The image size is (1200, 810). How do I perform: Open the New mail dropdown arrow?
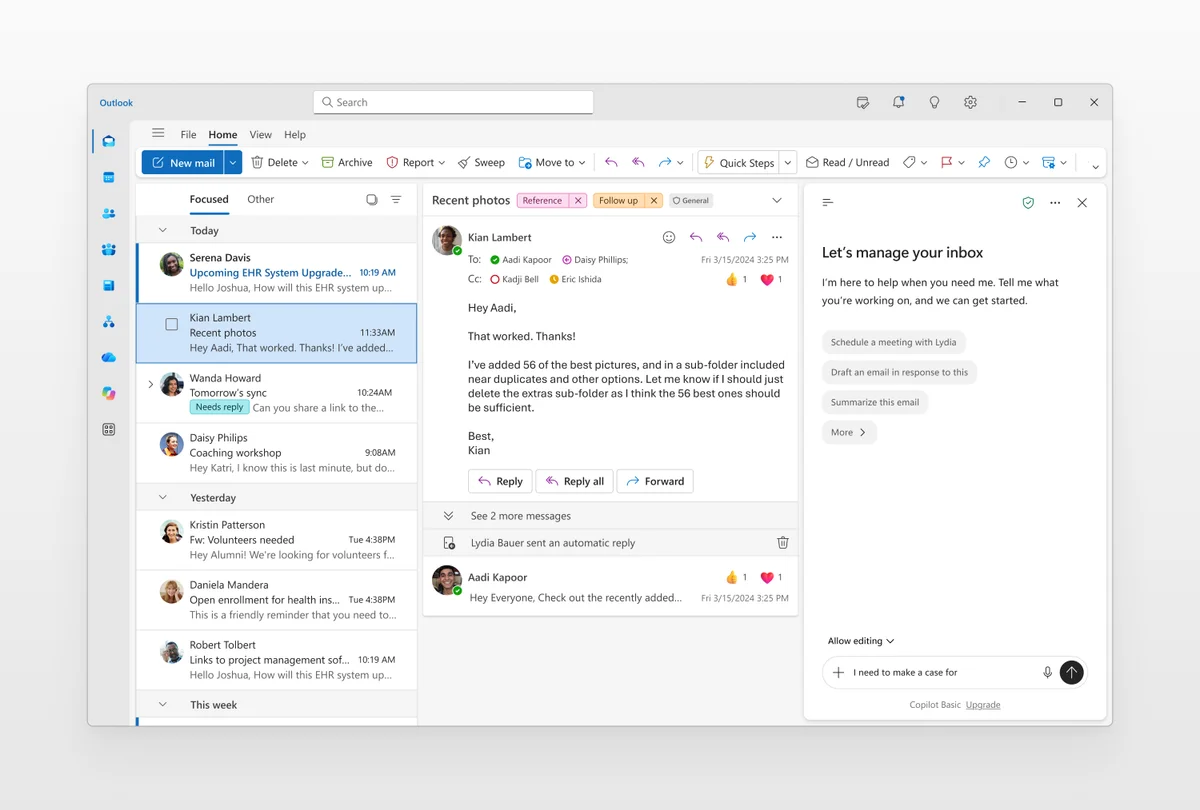pos(233,162)
